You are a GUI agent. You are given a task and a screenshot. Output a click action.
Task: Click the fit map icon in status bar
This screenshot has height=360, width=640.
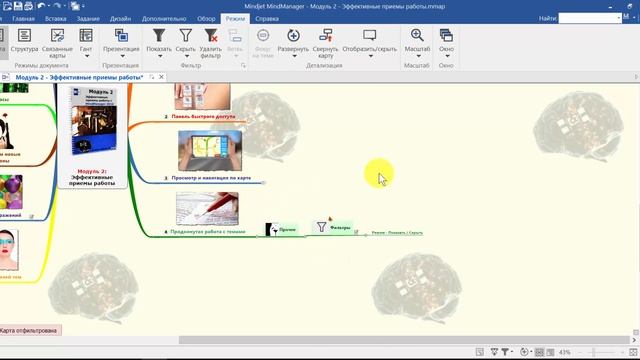coord(633,352)
